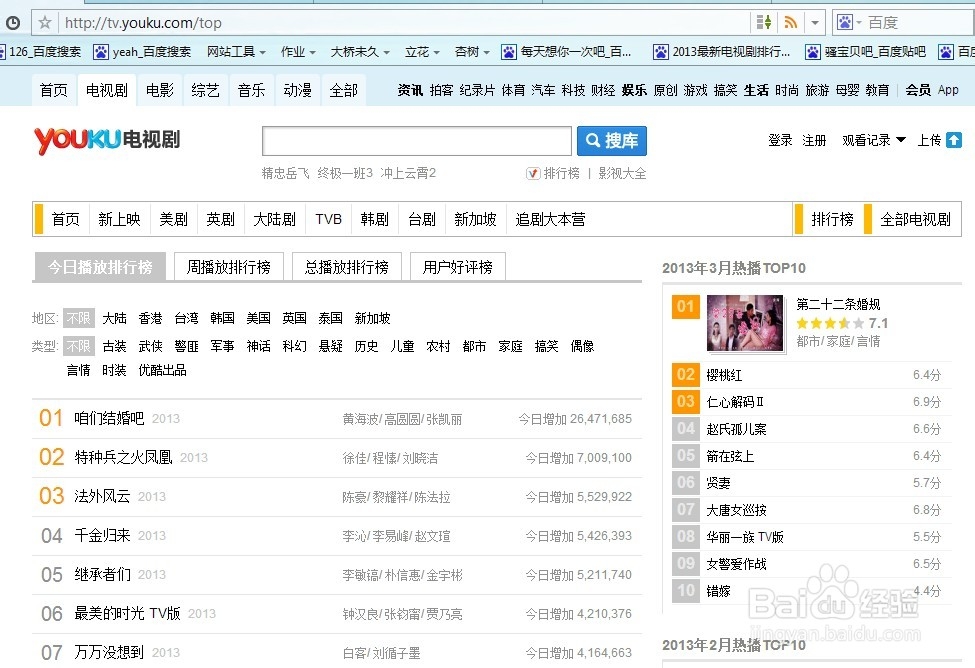
Task: Toggle the 排行榜 checkbox under search
Action: click(x=533, y=174)
